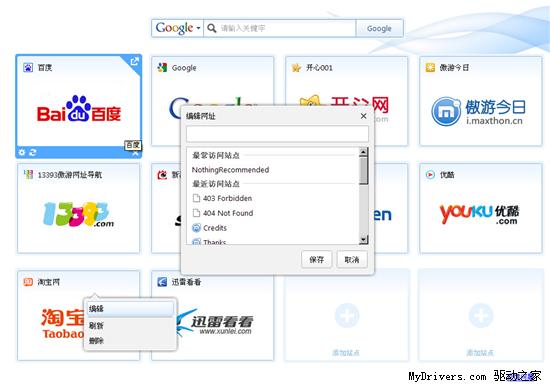
Task: Click the 迅雷看看 tile title
Action: pos(186,282)
